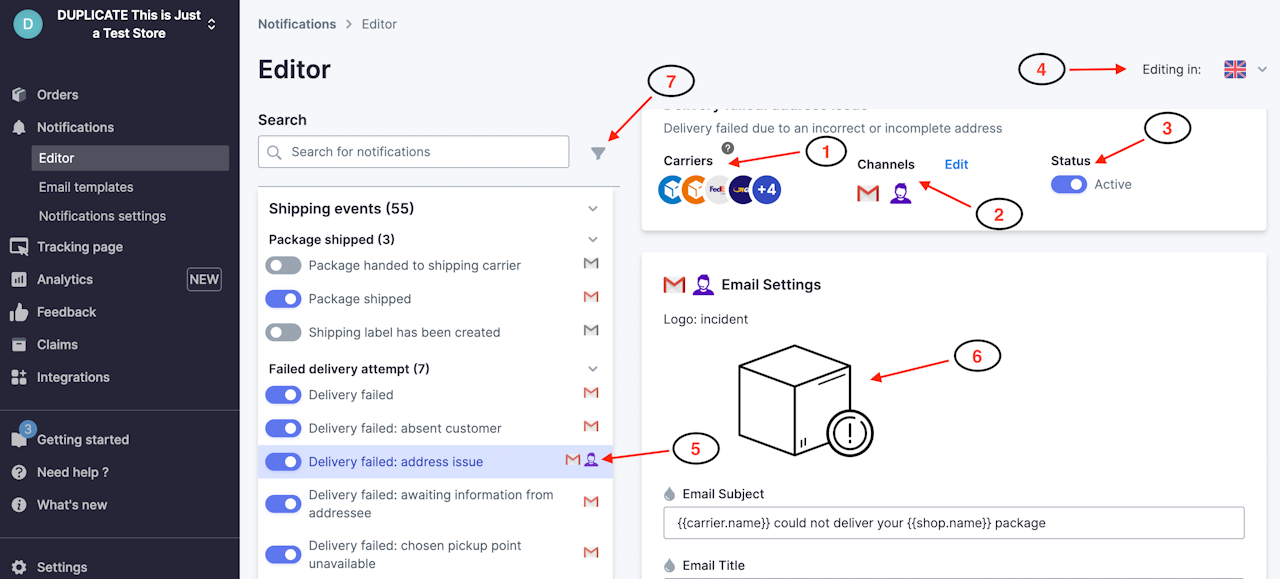Open the editing language flag dropdown
The width and height of the screenshot is (1280, 579).
pyautogui.click(x=1245, y=69)
